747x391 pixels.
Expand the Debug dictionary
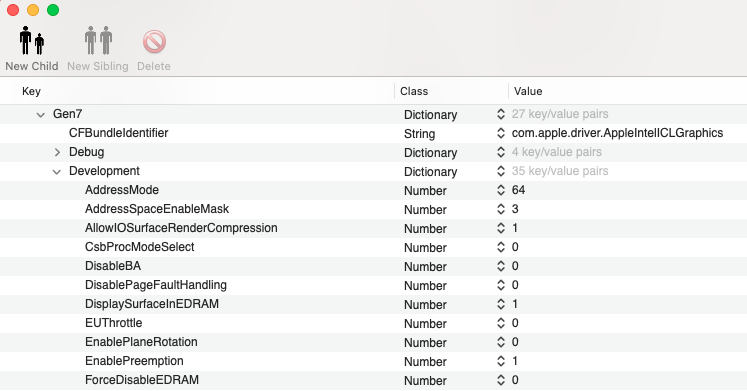coord(57,152)
